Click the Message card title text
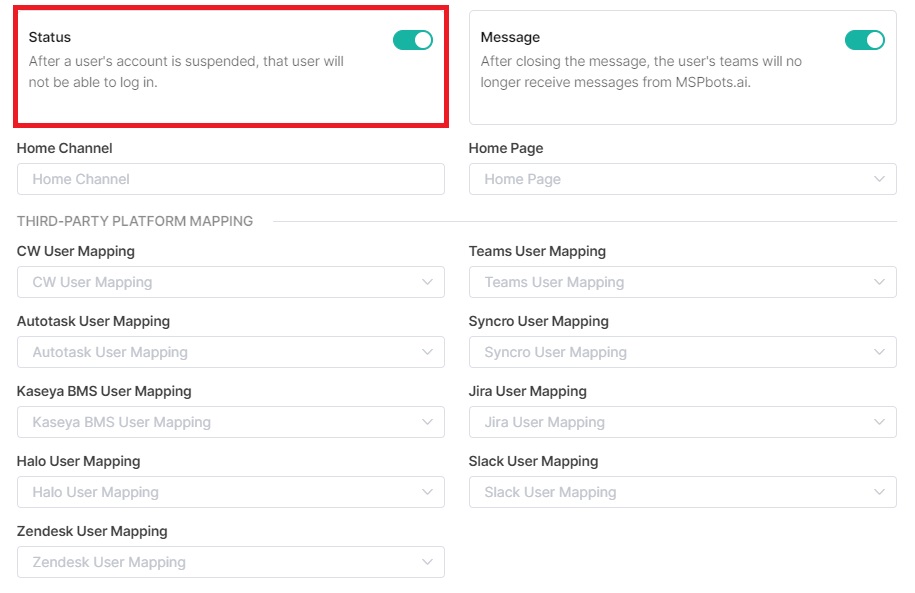Screen dimensions: 915x593 click(x=510, y=37)
